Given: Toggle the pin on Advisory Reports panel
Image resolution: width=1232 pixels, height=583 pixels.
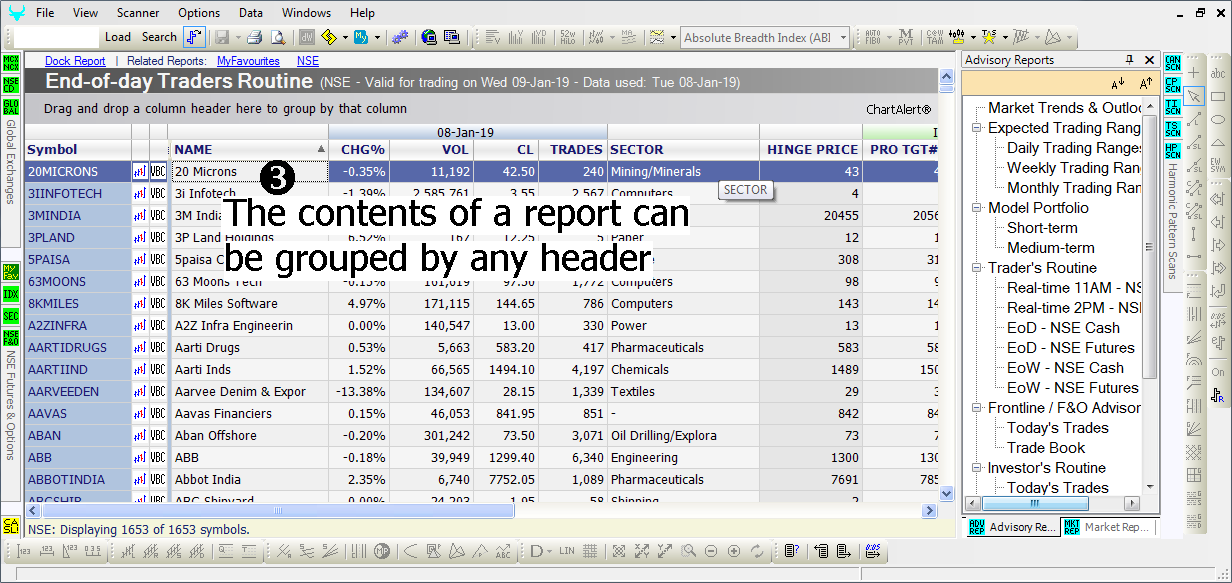Looking at the screenshot, I should click(1130, 60).
